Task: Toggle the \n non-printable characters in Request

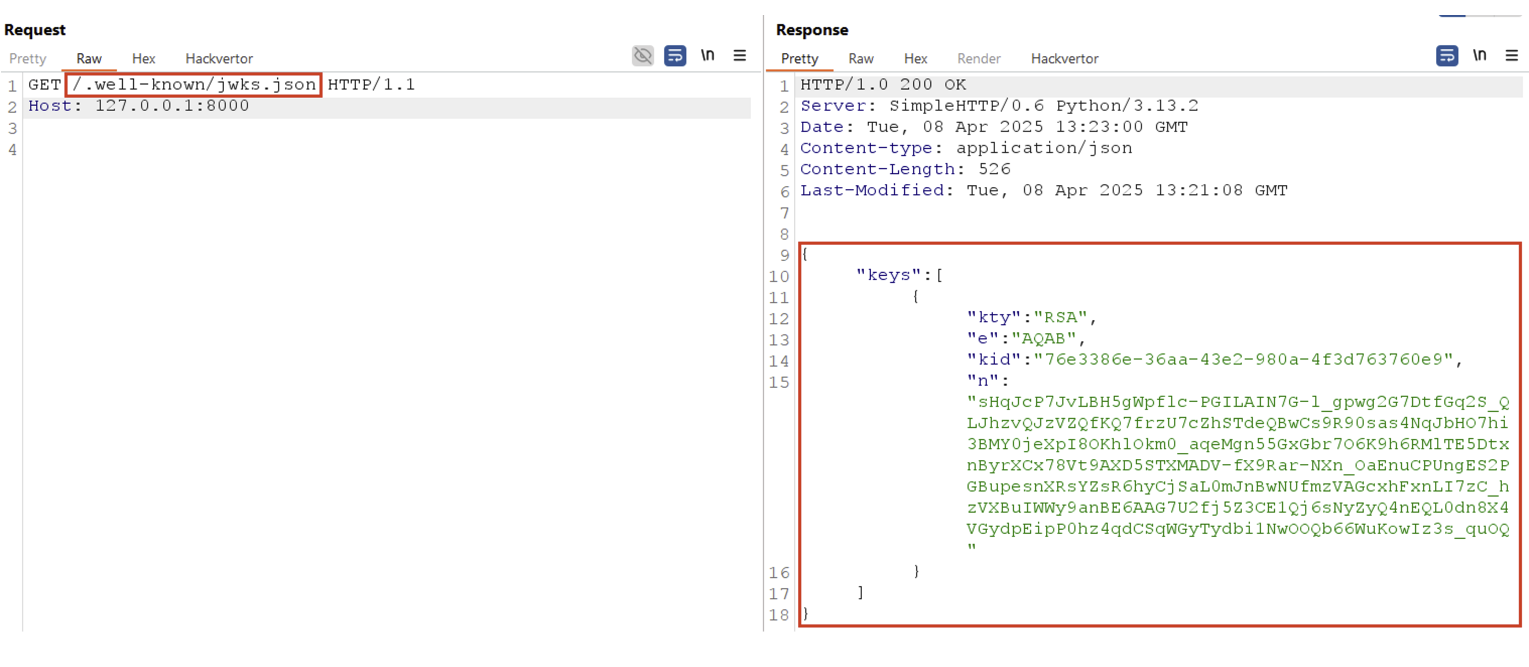Action: click(x=708, y=56)
